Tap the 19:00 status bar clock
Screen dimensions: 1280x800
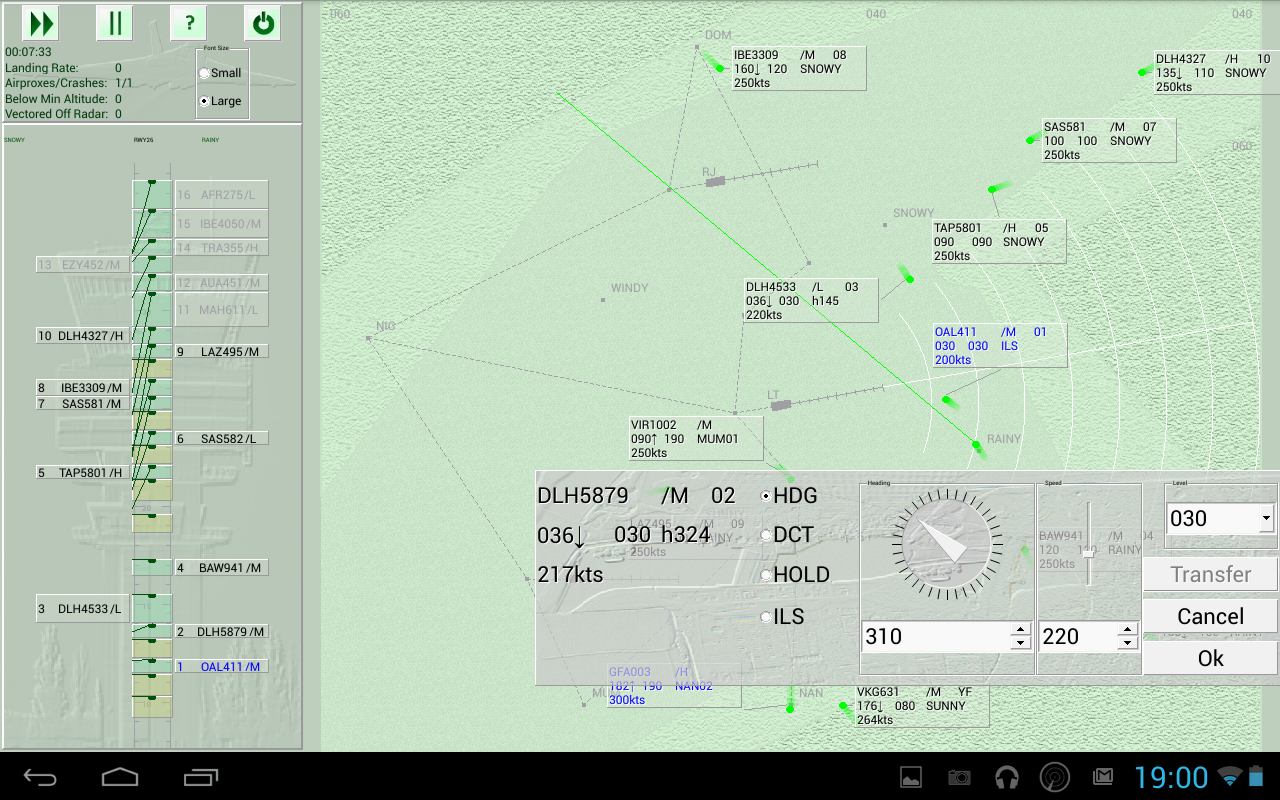tap(1170, 777)
